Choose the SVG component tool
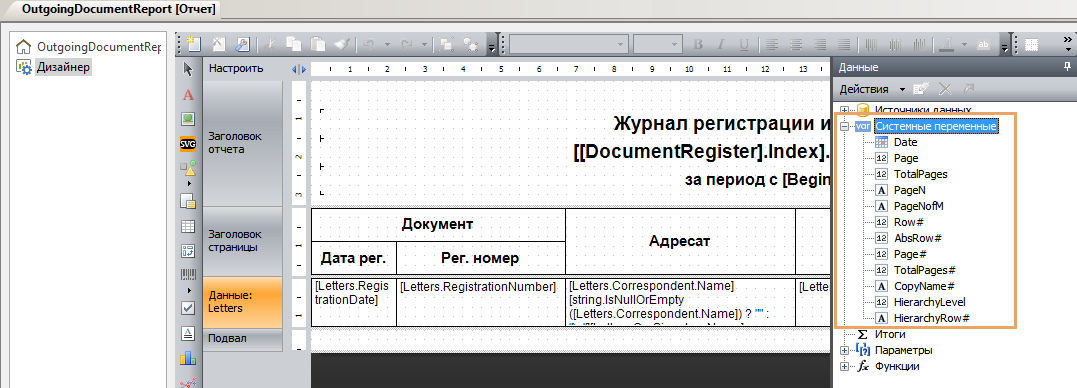Viewport: 1077px width, 388px height. click(x=188, y=144)
